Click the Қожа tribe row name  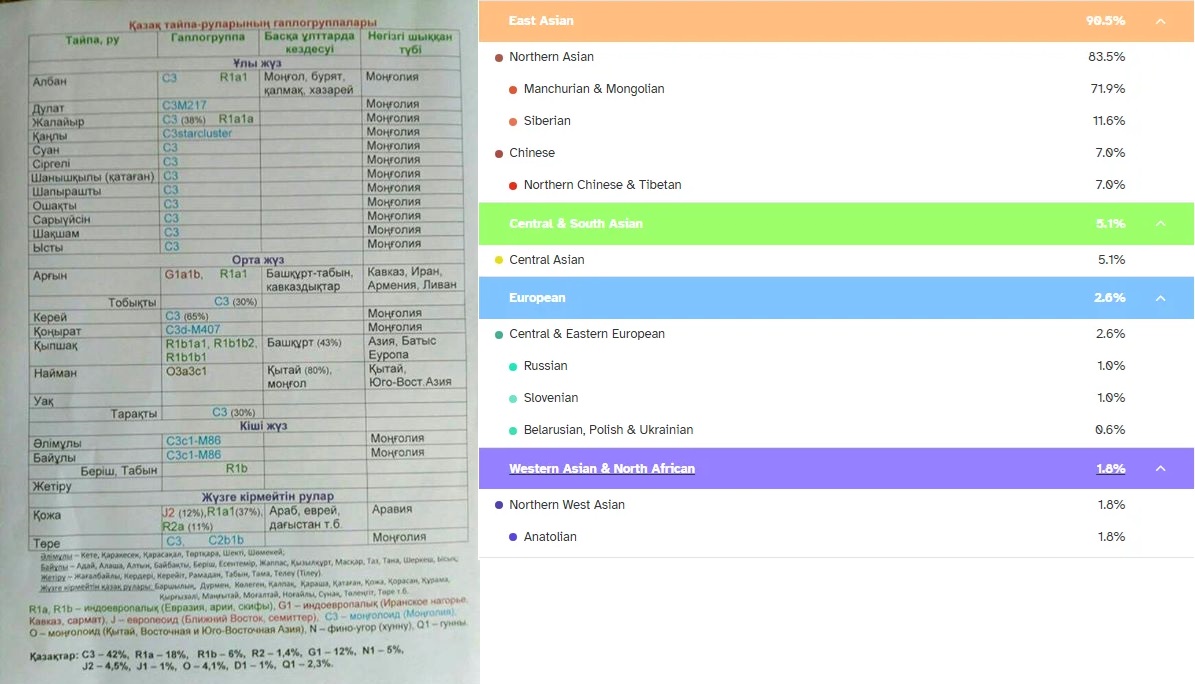click(47, 515)
